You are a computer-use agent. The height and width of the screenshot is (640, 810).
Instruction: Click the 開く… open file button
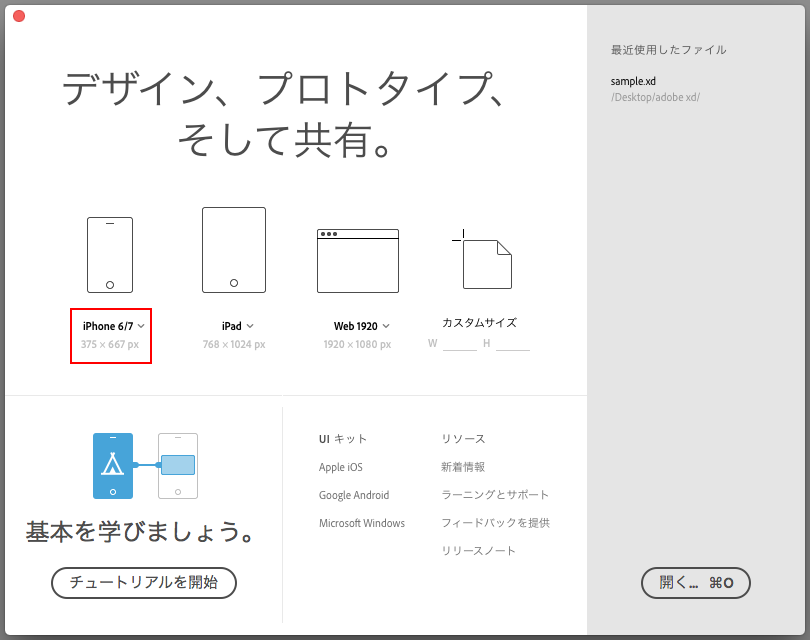click(696, 583)
